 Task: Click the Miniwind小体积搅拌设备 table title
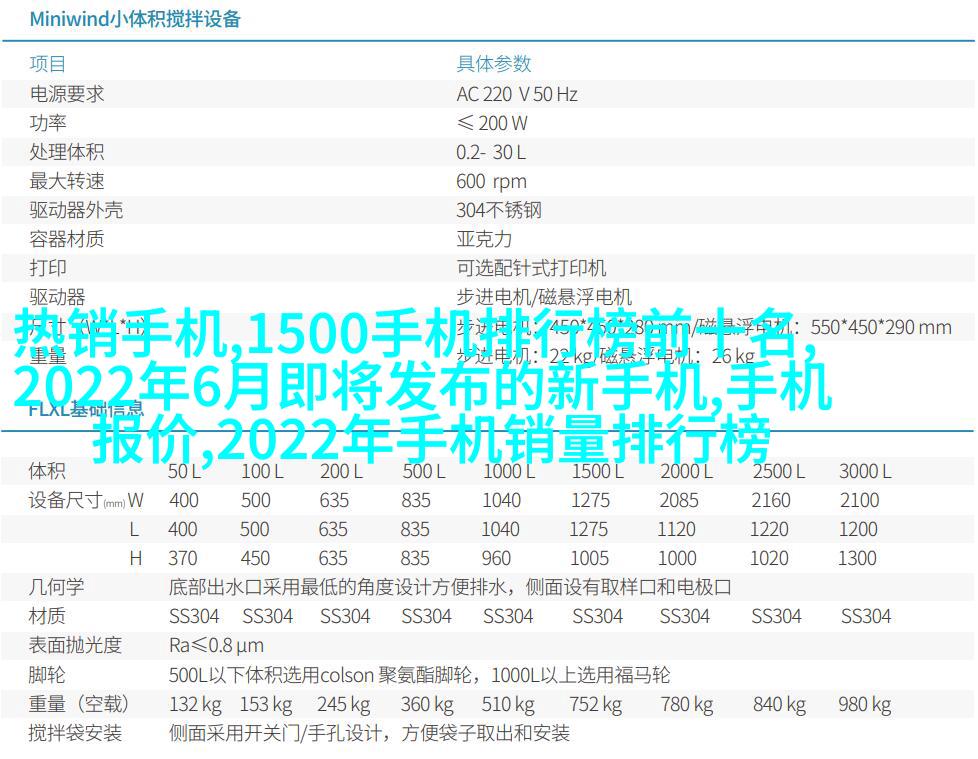pos(134,19)
